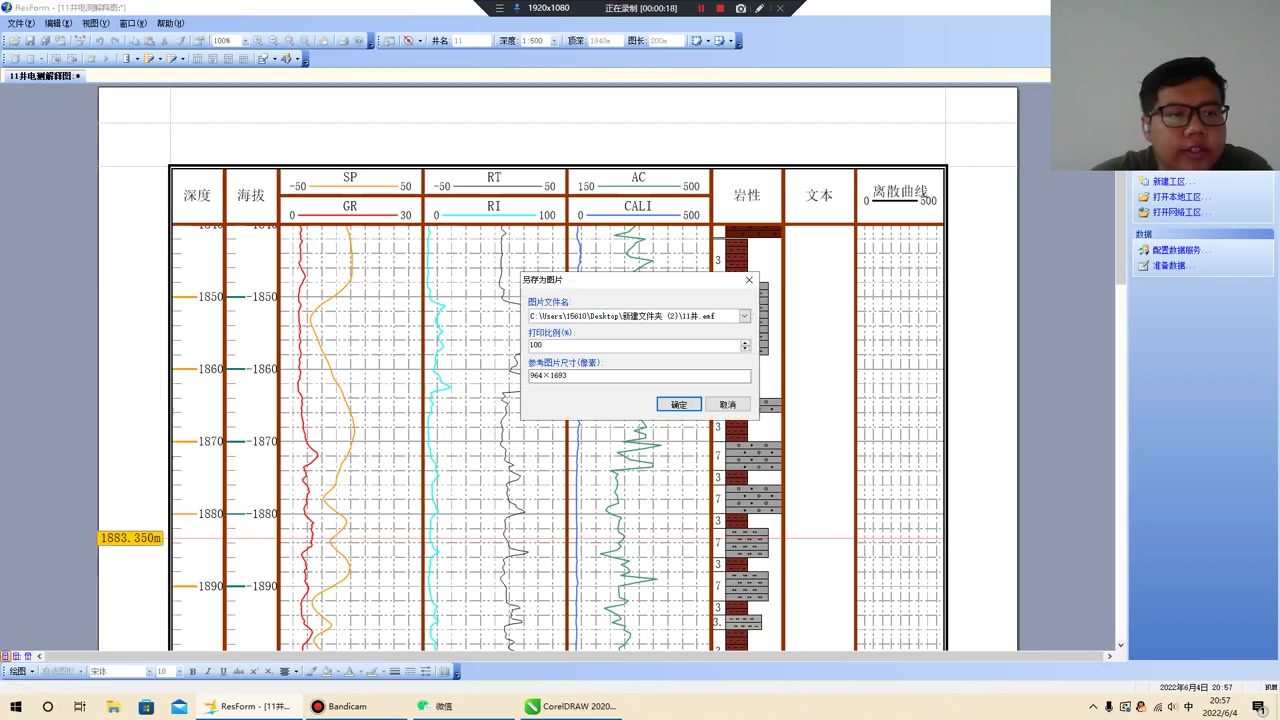Click the superscript icon in drawing toolbar

(254, 671)
